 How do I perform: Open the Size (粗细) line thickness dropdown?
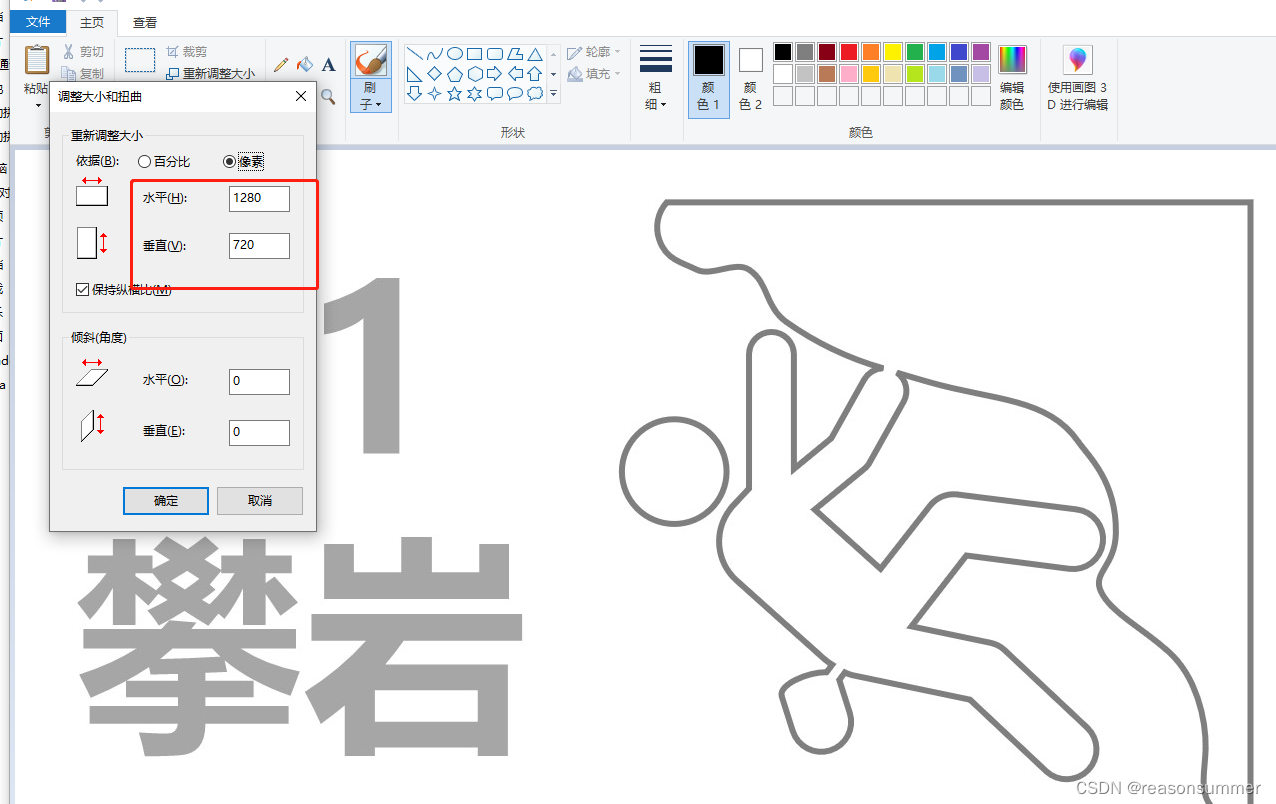point(655,78)
